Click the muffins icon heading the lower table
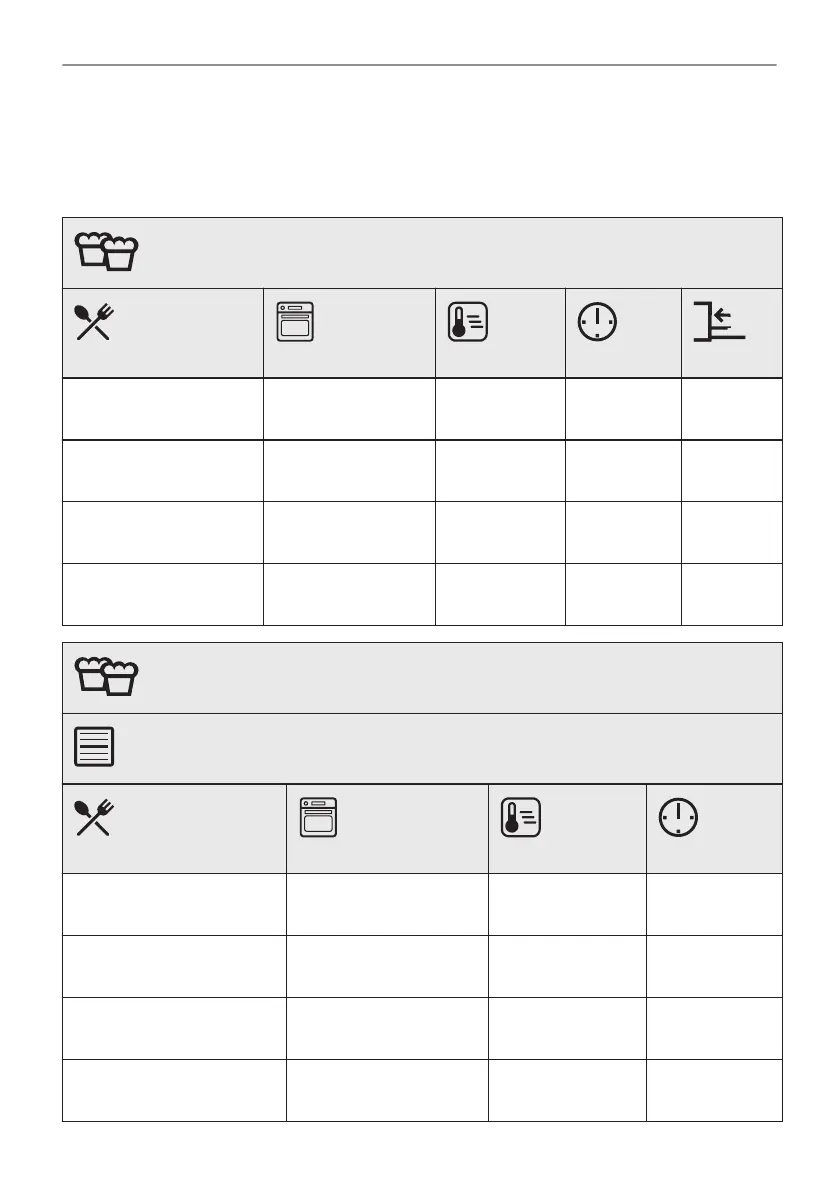This screenshot has width=839, height=1191. (106, 676)
